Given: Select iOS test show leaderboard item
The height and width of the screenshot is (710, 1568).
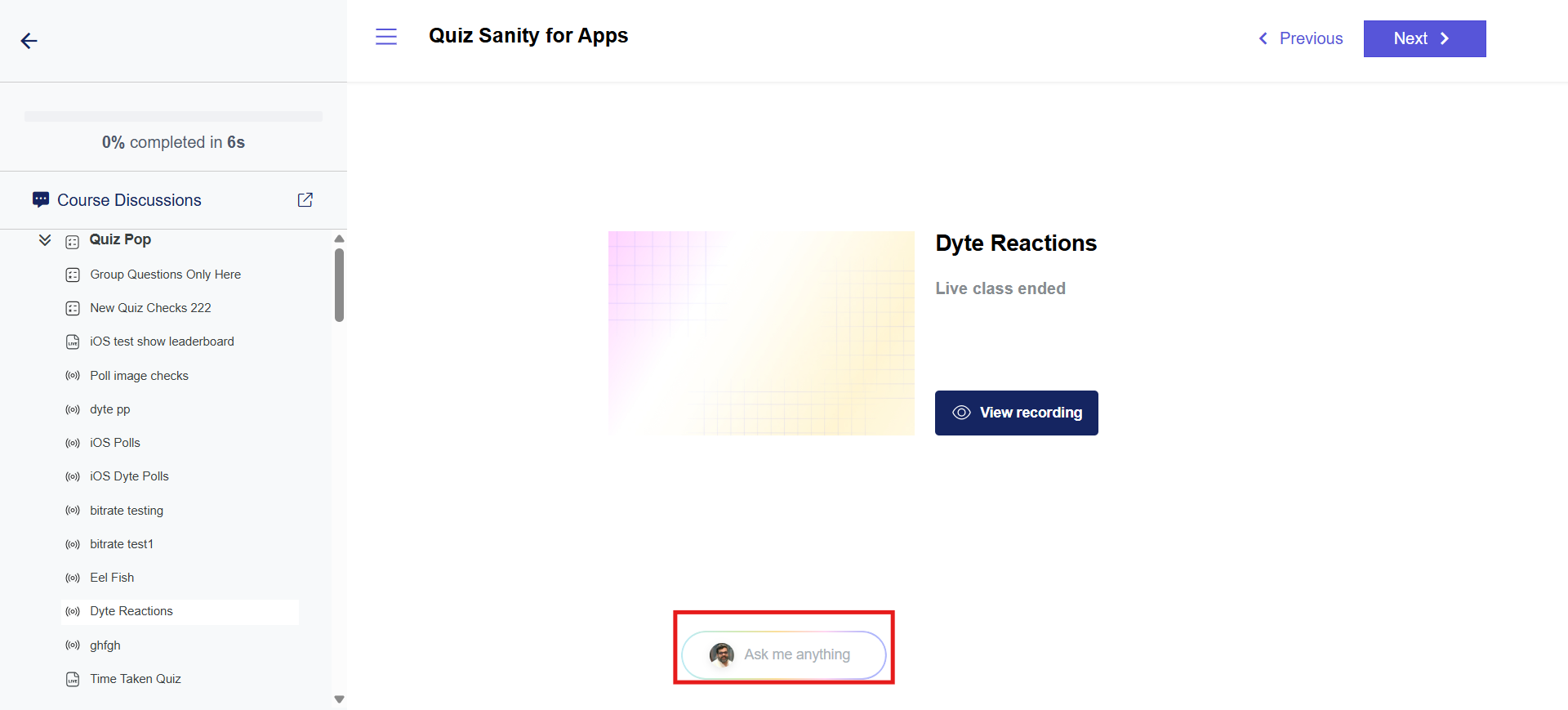Looking at the screenshot, I should (162, 342).
